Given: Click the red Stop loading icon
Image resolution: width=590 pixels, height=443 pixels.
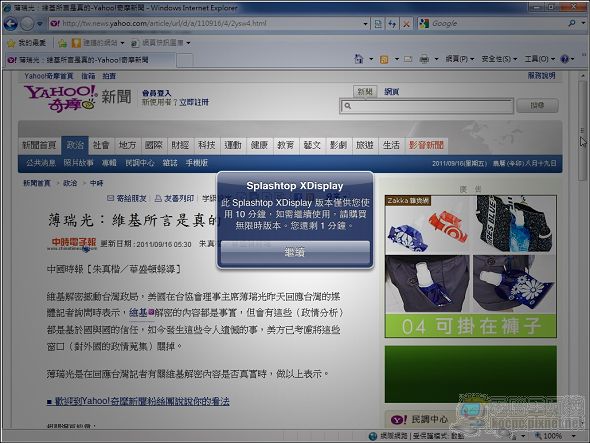Looking at the screenshot, I should click(x=406, y=24).
